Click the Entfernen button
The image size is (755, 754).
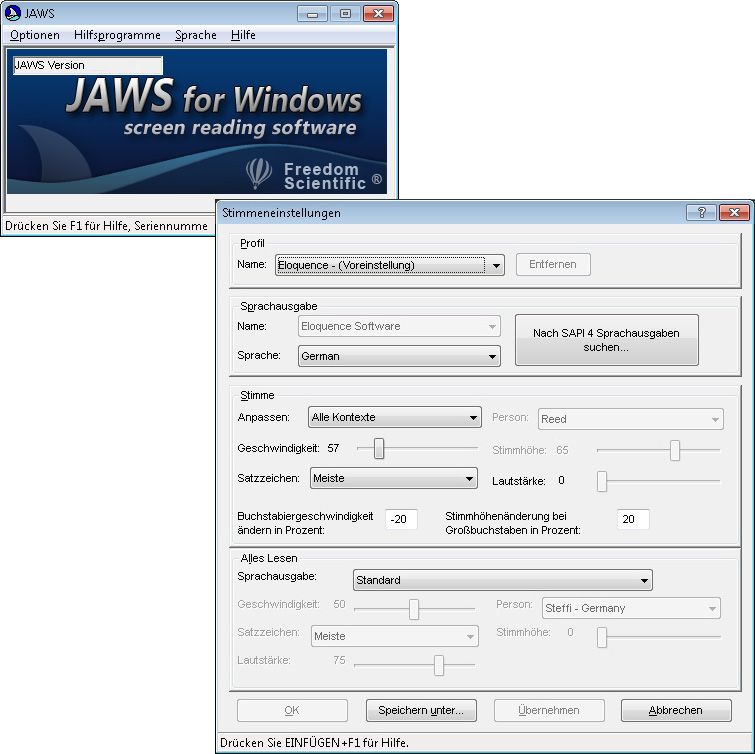coord(553,264)
